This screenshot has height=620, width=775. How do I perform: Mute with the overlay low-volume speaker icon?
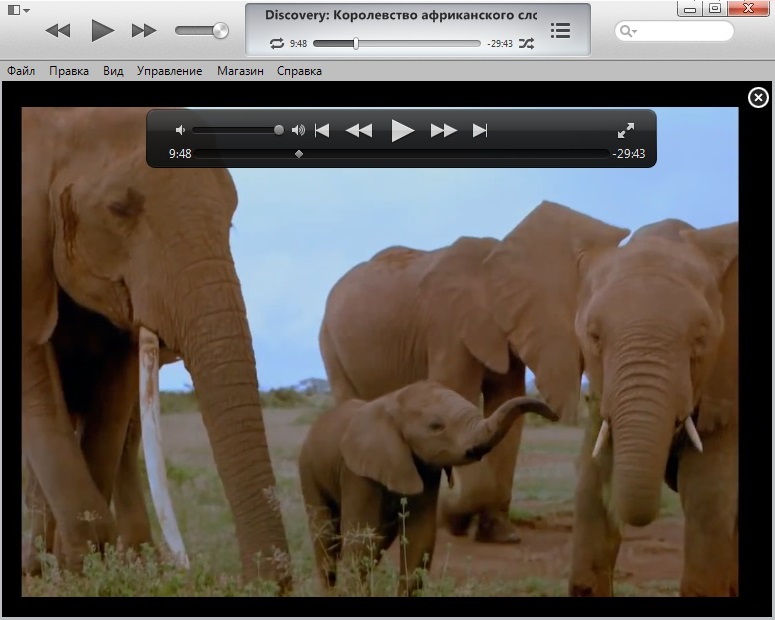tap(180, 130)
